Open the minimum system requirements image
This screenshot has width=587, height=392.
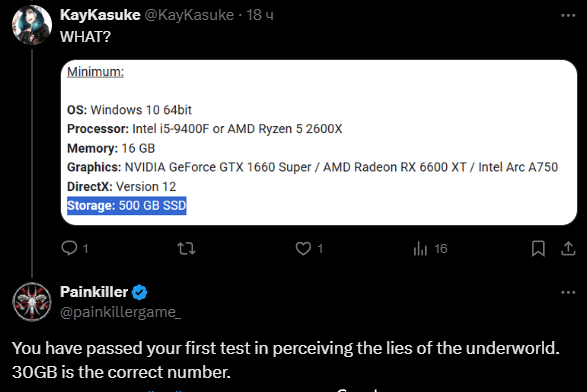(x=319, y=142)
